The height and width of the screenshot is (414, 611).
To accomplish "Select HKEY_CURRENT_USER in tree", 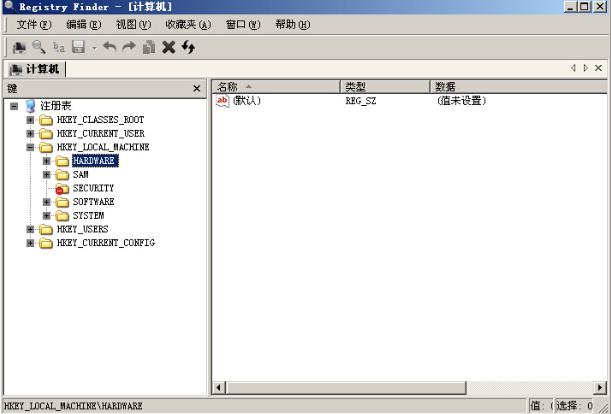I will pyautogui.click(x=101, y=134).
